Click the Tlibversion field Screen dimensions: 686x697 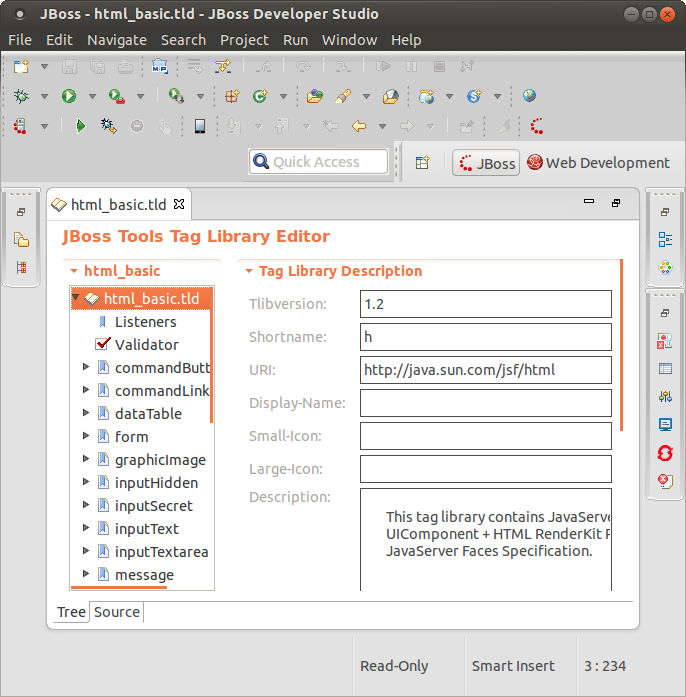485,304
